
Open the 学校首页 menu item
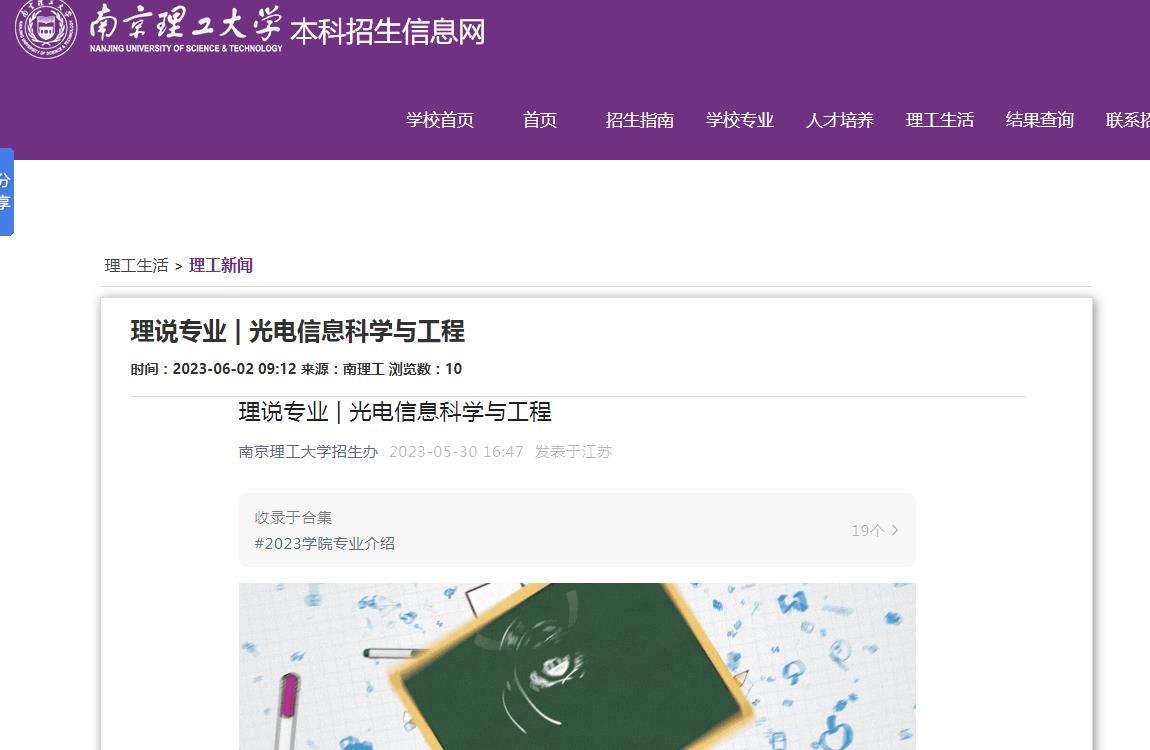(x=440, y=120)
